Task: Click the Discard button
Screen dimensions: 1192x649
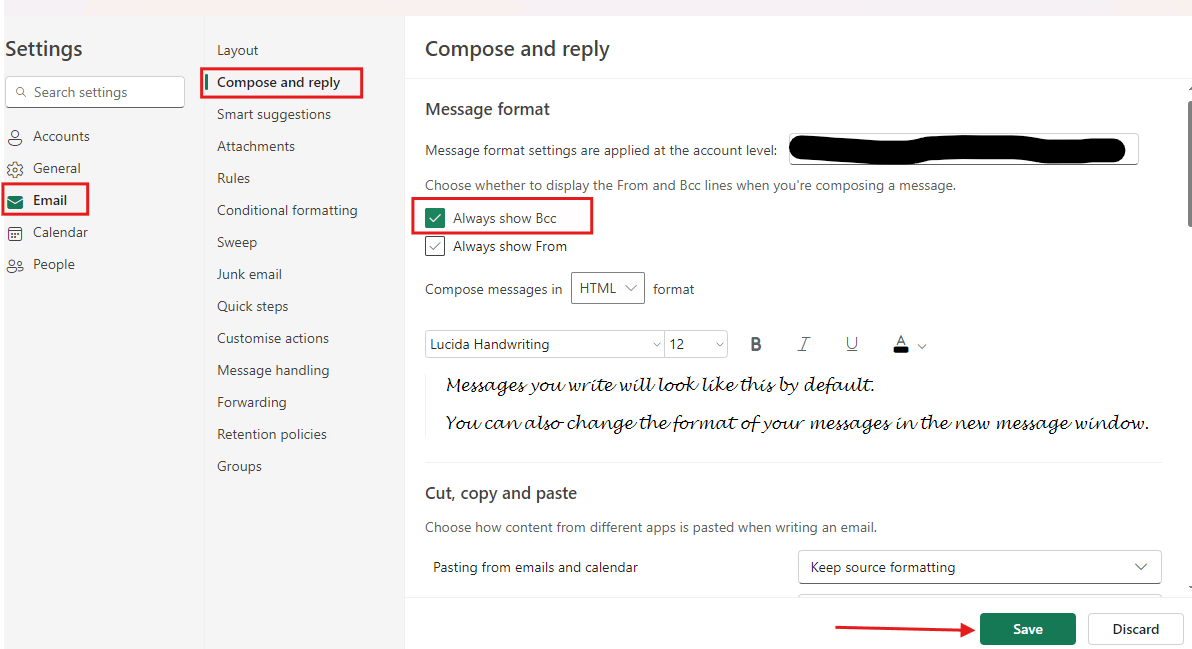Action: coord(1136,628)
